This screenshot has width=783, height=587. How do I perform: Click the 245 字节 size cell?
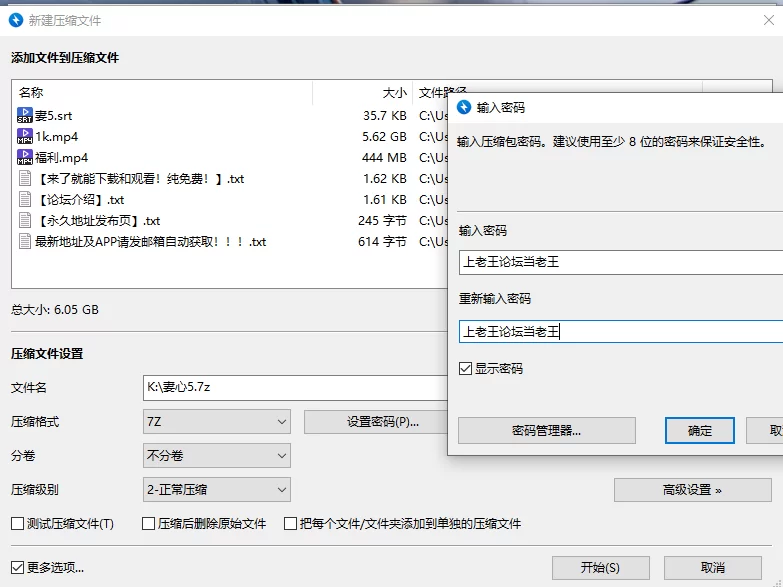point(382,220)
